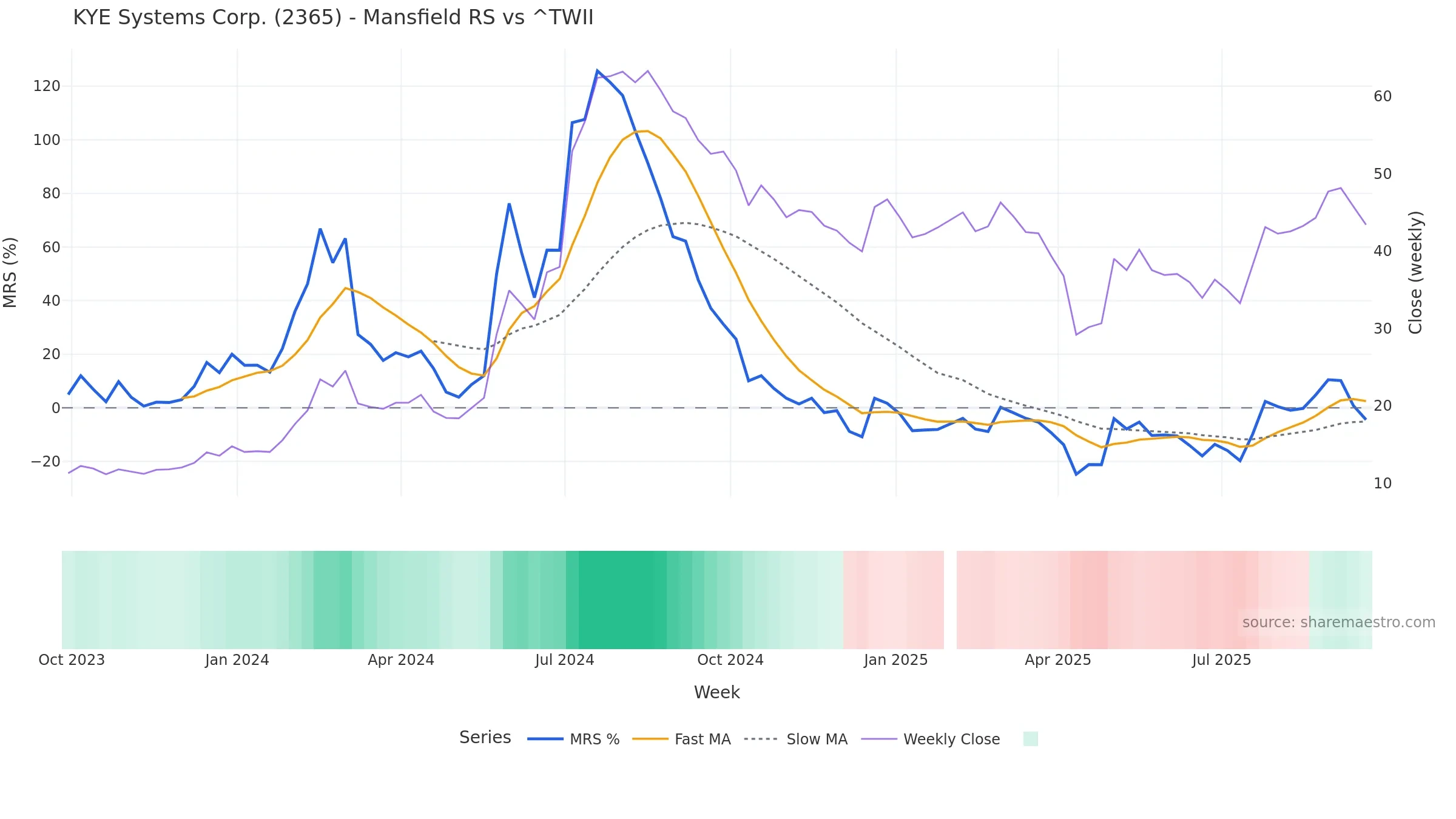
Task: Click the −20 tick on MRS axis
Action: [x=45, y=462]
